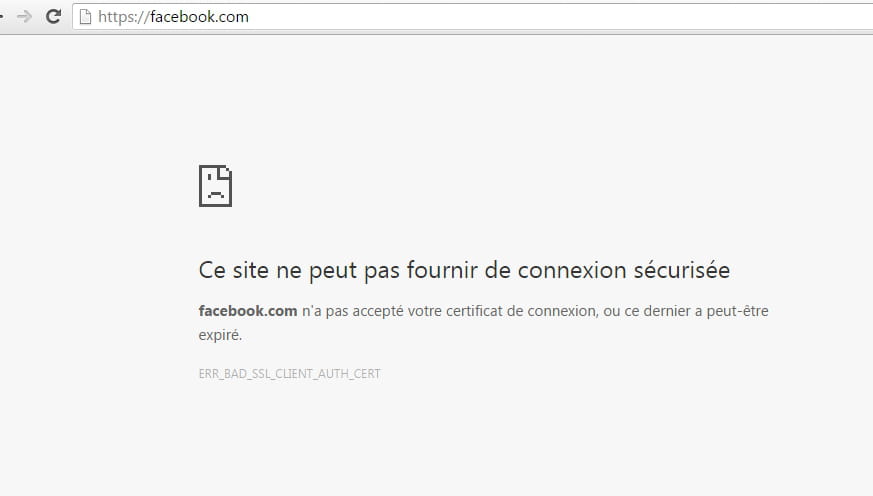Click the empty right area of the address bar
The width and height of the screenshot is (873, 496).
pyautogui.click(x=557, y=17)
